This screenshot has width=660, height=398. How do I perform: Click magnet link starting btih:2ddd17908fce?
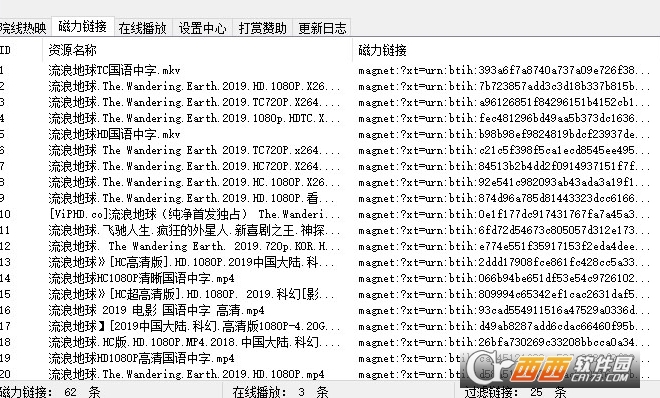click(504, 262)
